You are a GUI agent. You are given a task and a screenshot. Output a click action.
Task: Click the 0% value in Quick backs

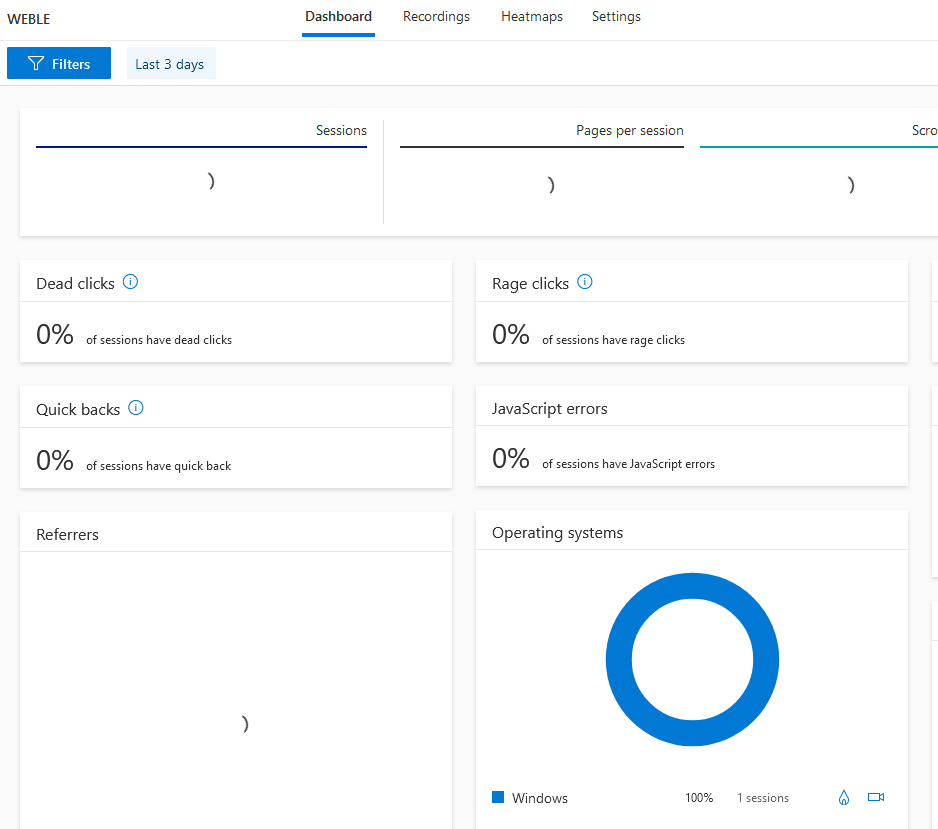(x=54, y=461)
